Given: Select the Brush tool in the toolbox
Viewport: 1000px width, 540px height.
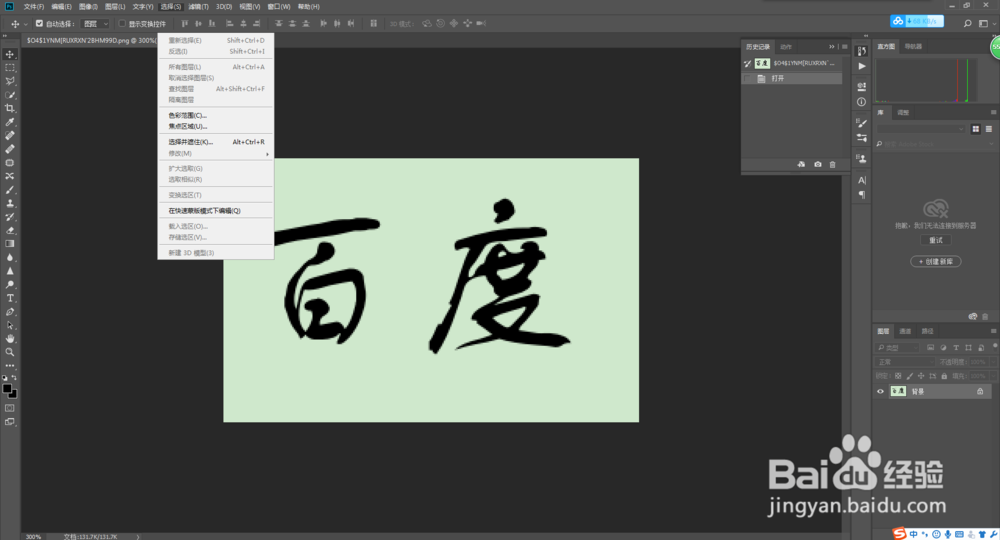Looking at the screenshot, I should click(x=10, y=189).
